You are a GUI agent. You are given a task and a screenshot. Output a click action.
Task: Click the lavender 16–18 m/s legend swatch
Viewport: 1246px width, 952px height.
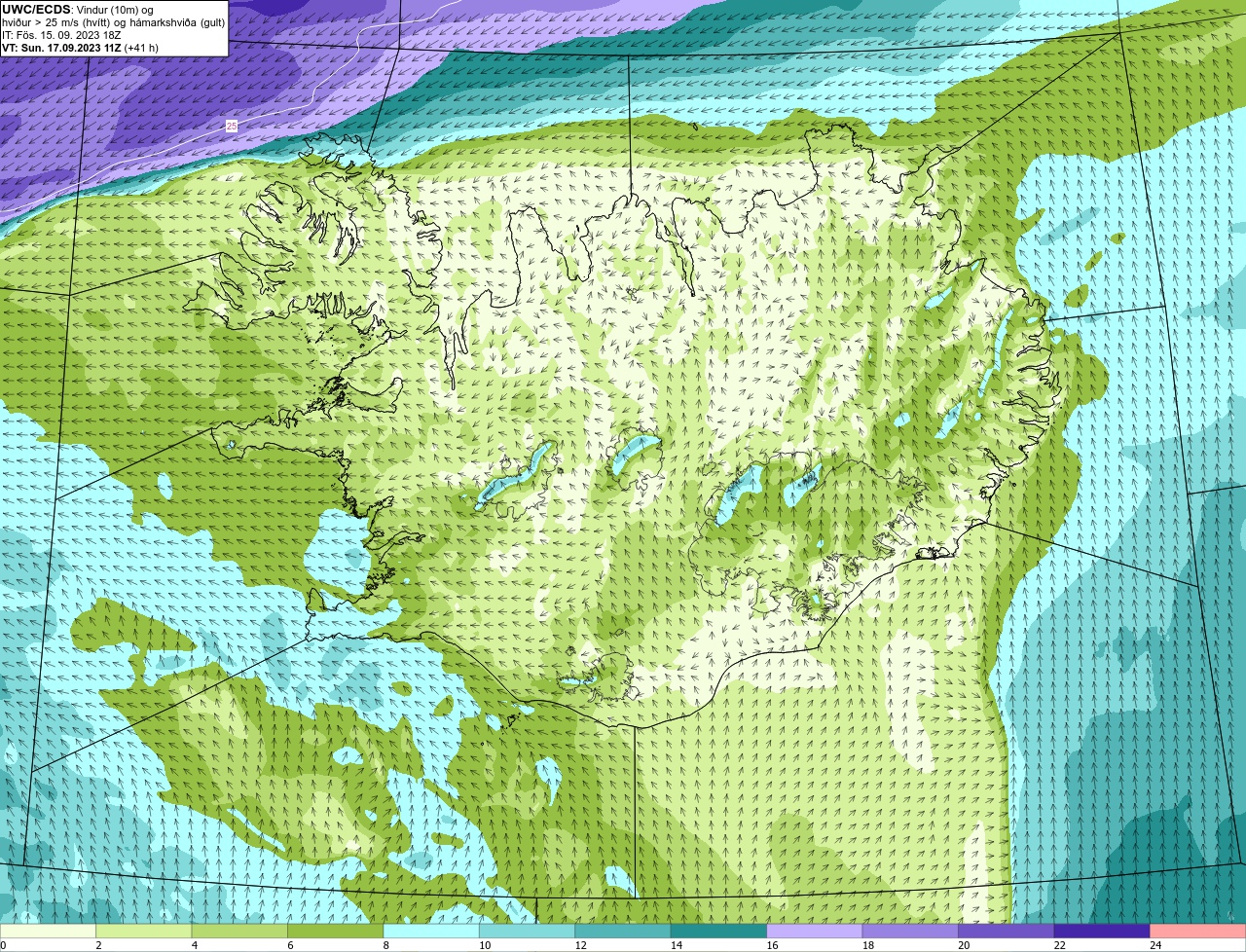tap(815, 932)
